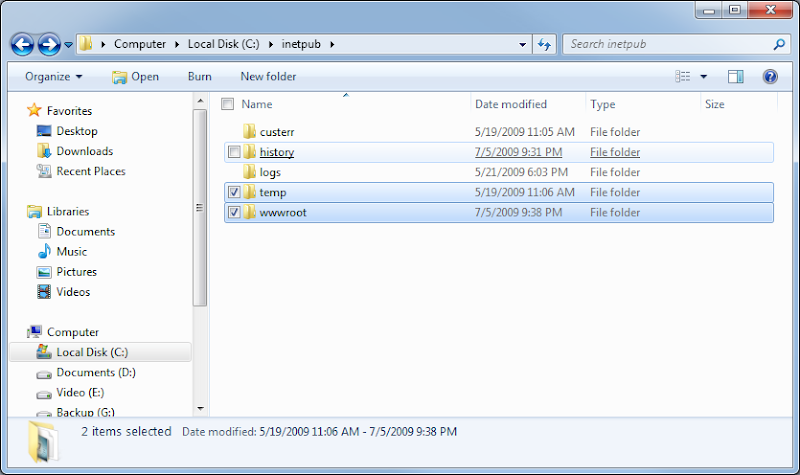Open the recent pages dropdown arrow
This screenshot has width=800, height=475.
[68, 45]
